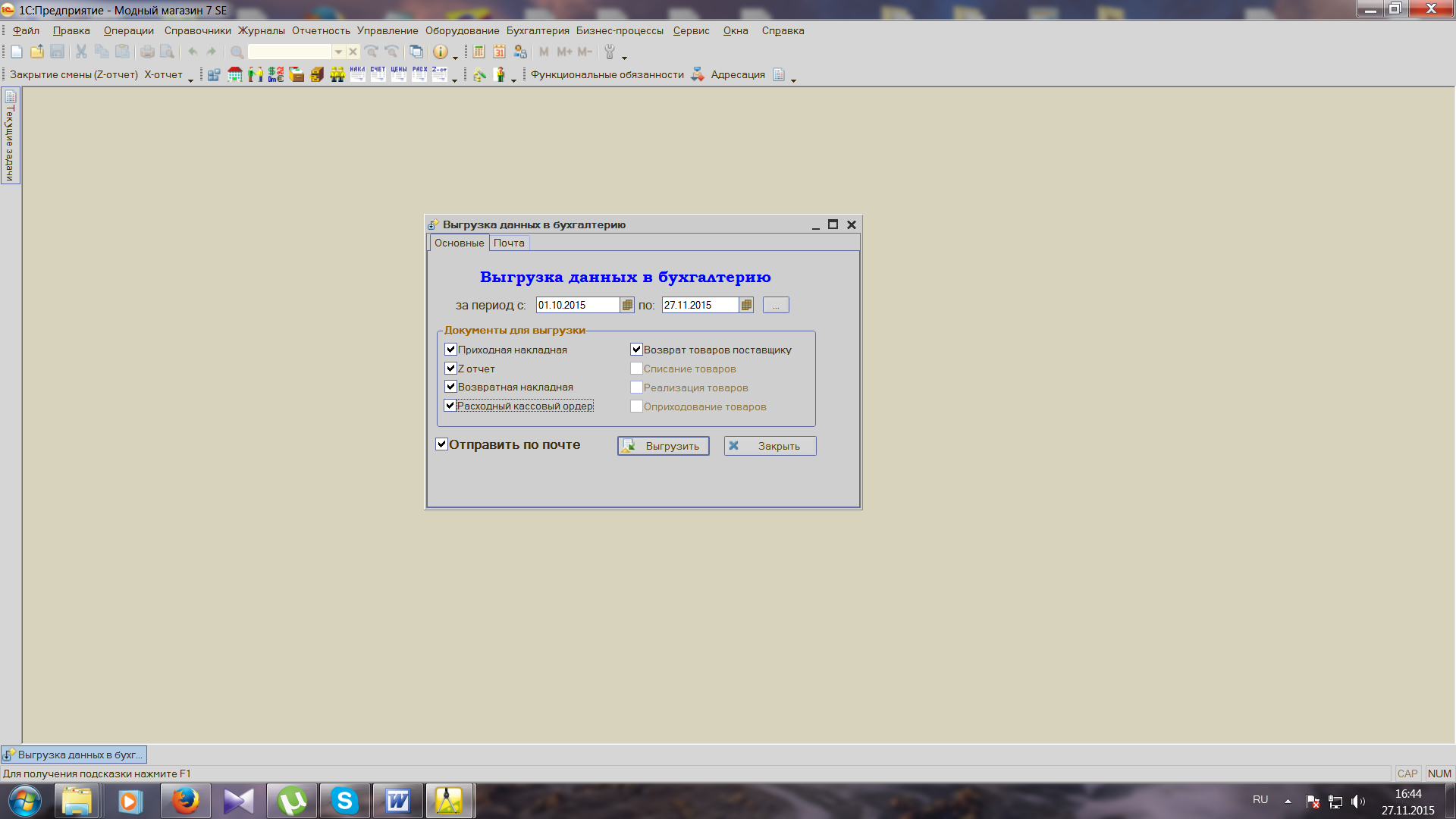Uncheck Приходная накладная checkbox
Screen dimensions: 1456x819
pos(450,350)
